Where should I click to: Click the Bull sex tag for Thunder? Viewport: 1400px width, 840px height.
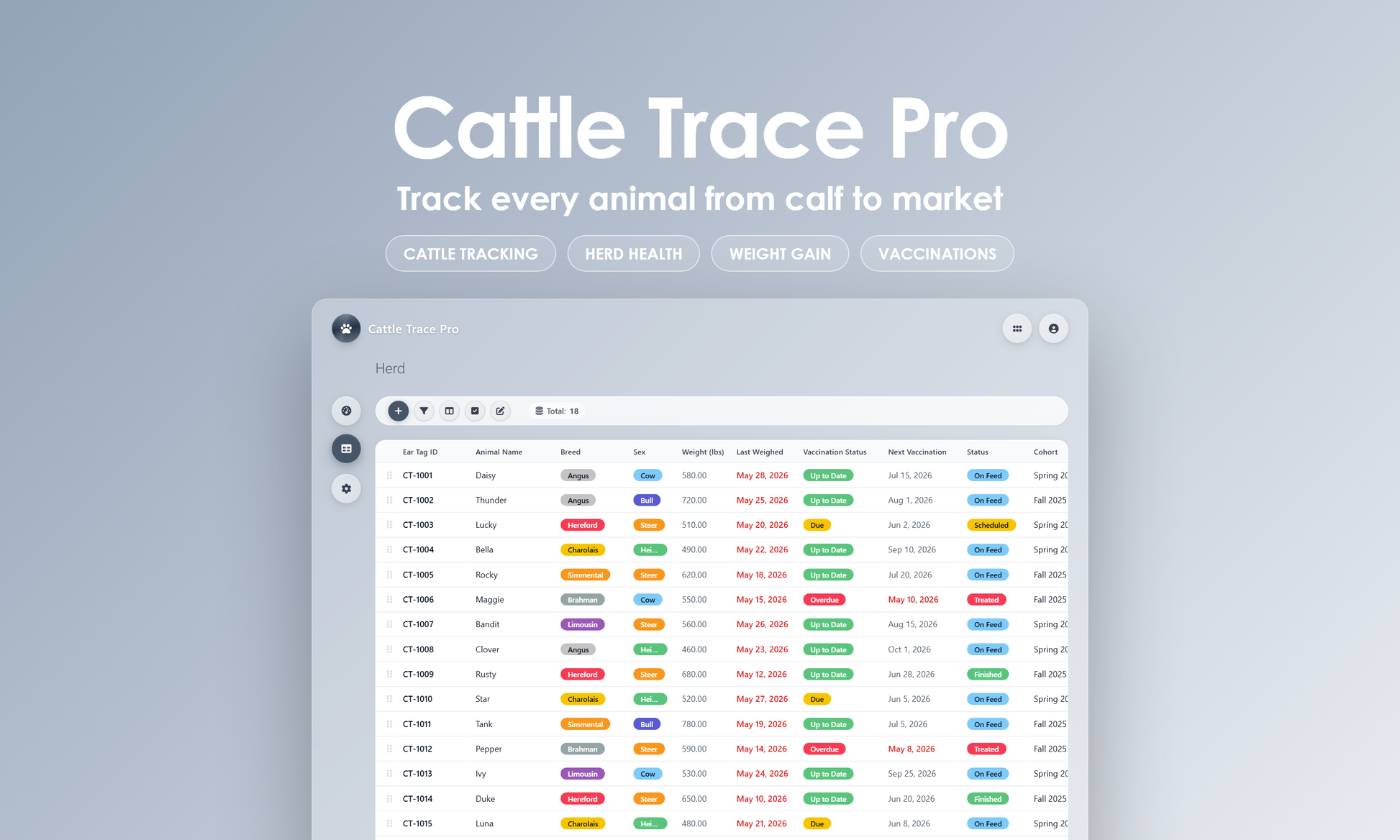(647, 501)
